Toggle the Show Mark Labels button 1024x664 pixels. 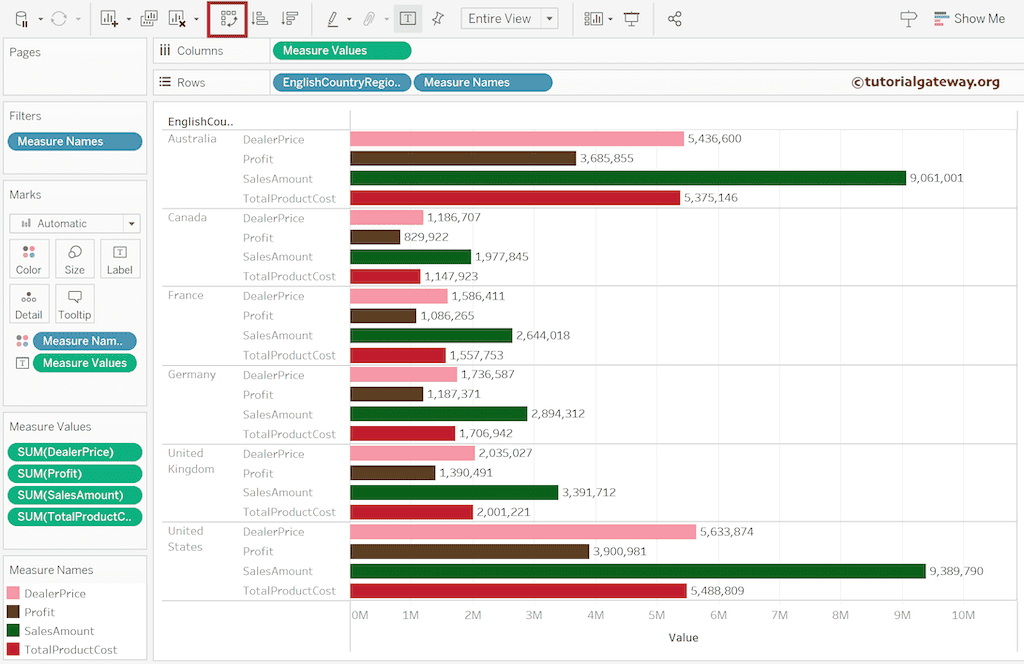click(x=407, y=19)
